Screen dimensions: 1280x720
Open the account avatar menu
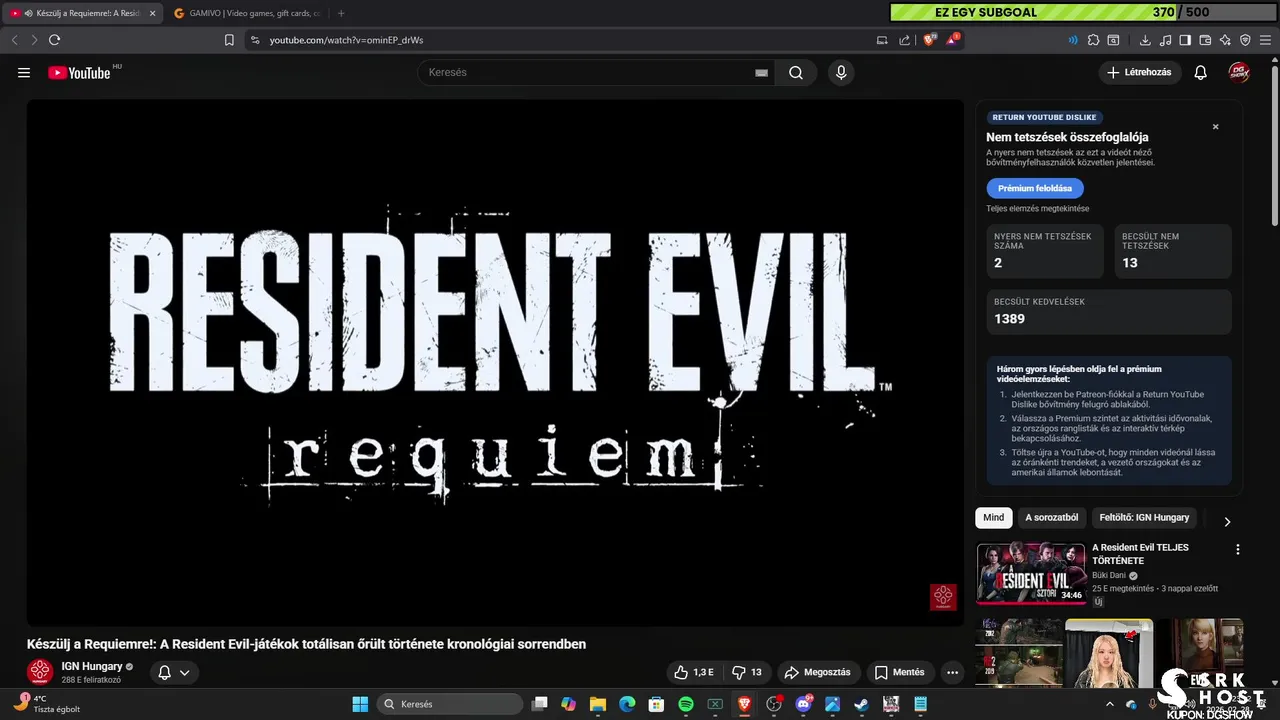(1239, 72)
